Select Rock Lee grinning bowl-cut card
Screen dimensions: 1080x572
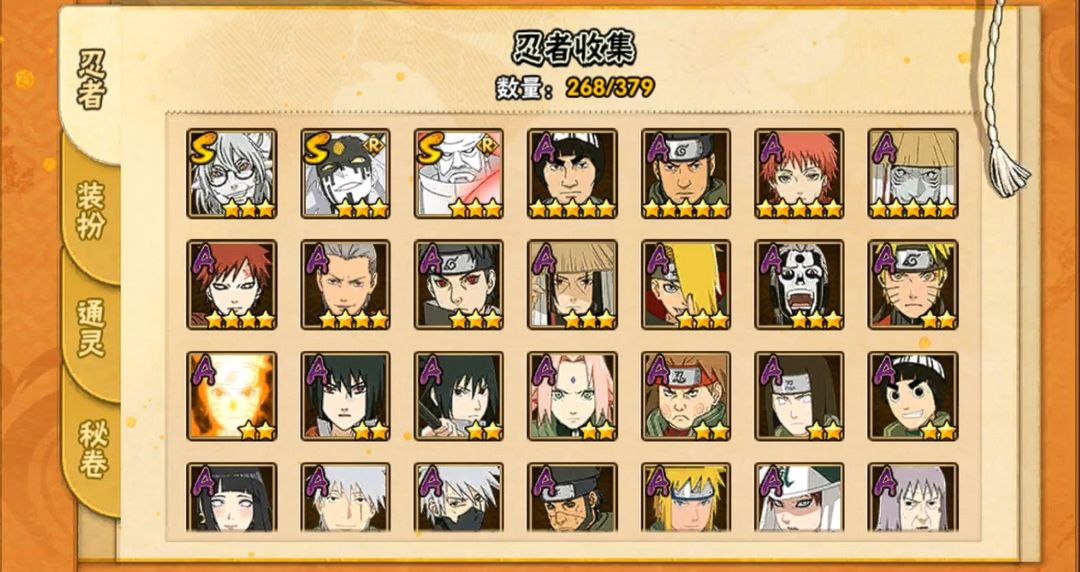(913, 396)
